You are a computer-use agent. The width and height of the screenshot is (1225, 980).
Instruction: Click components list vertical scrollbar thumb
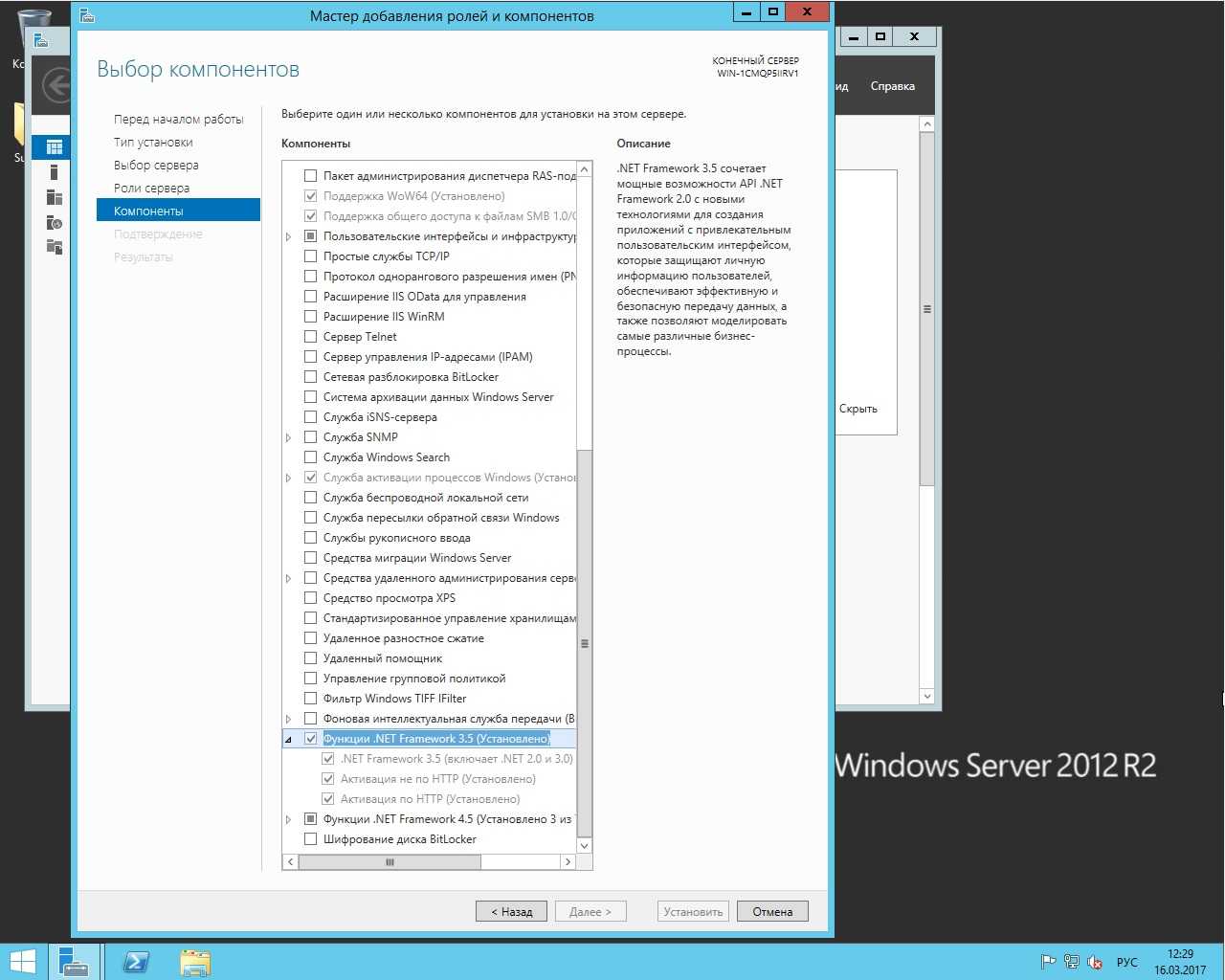[x=585, y=643]
